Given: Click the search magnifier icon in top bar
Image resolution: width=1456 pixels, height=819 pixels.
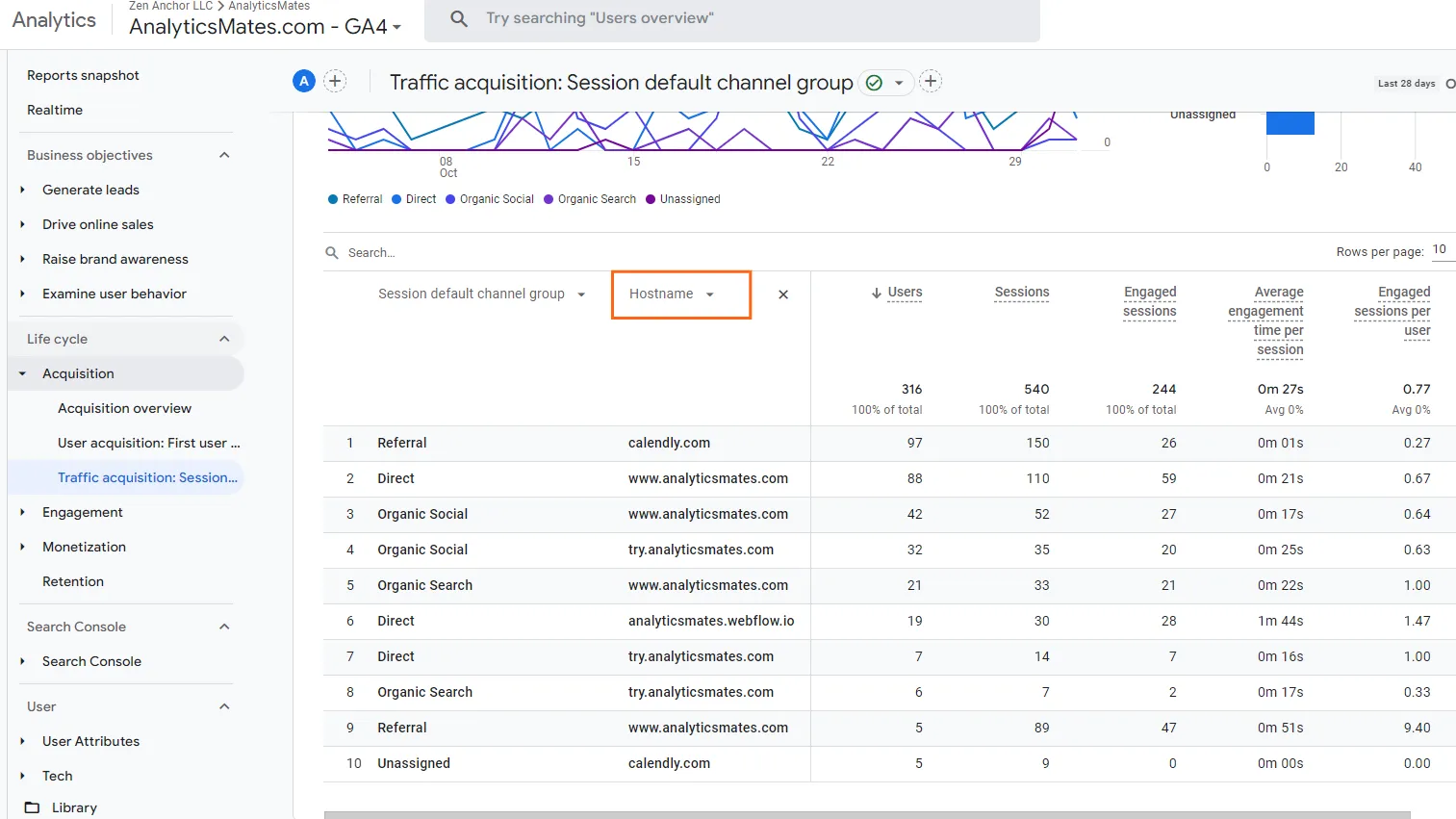Looking at the screenshot, I should point(459,18).
